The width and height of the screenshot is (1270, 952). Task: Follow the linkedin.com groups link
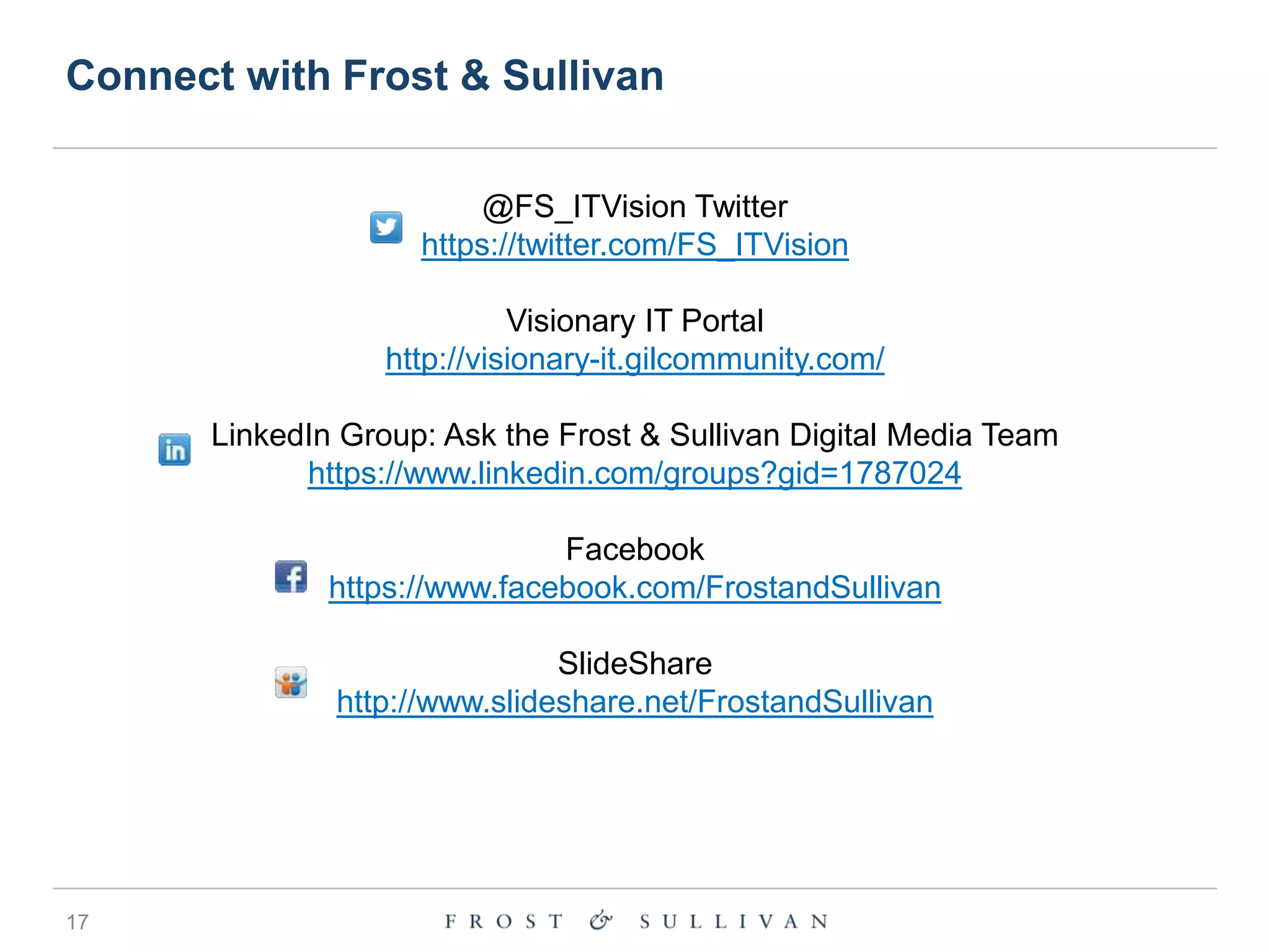634,474
